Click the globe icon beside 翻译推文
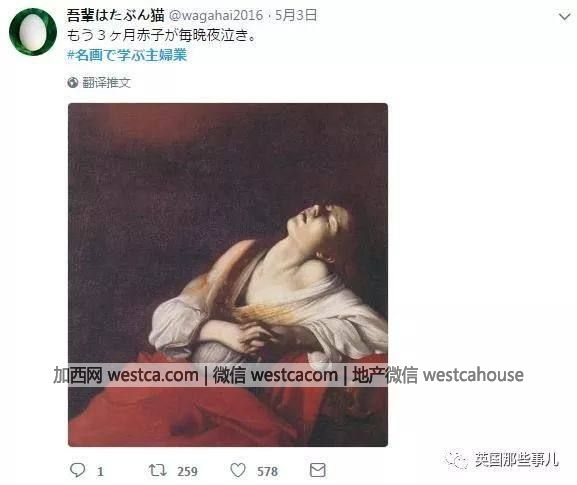Viewport: 577px width, 485px height. click(x=72, y=82)
